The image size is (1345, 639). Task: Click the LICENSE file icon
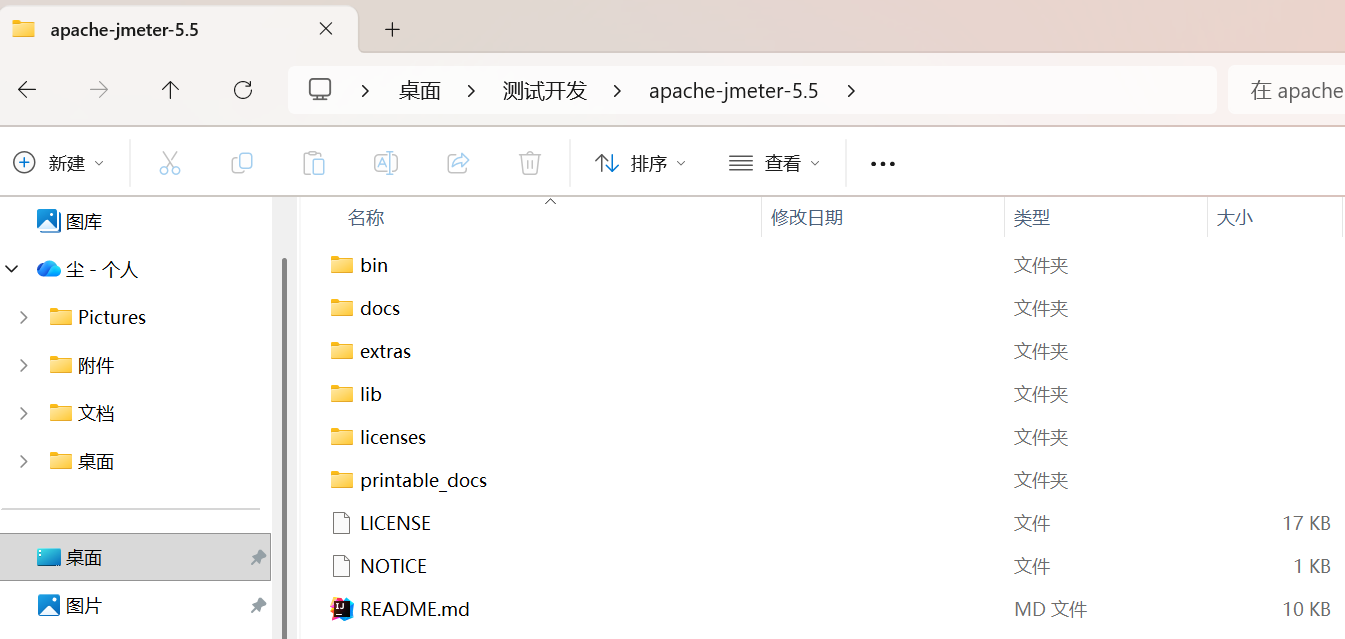click(342, 523)
